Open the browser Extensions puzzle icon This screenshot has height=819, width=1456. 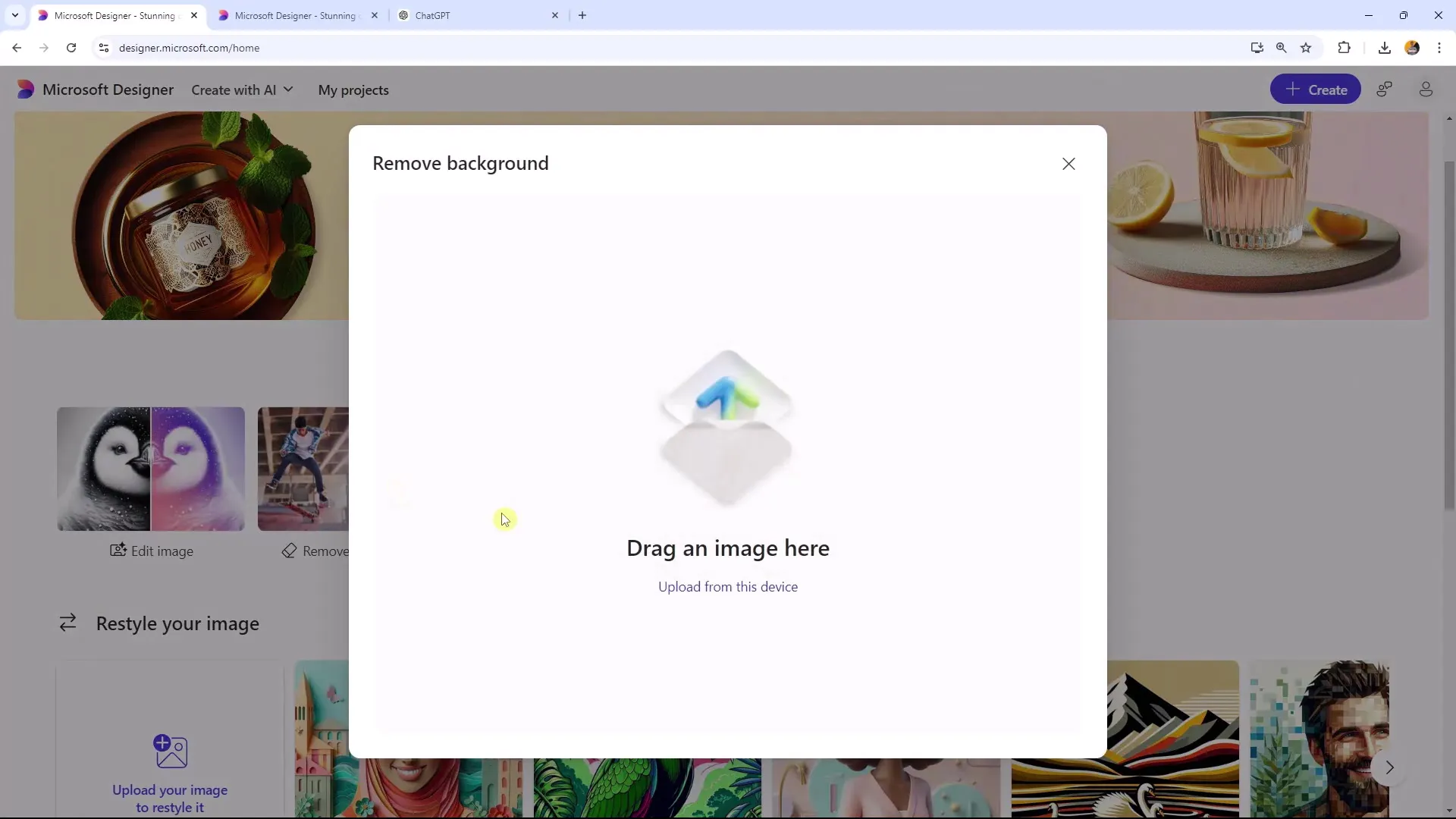(1344, 48)
